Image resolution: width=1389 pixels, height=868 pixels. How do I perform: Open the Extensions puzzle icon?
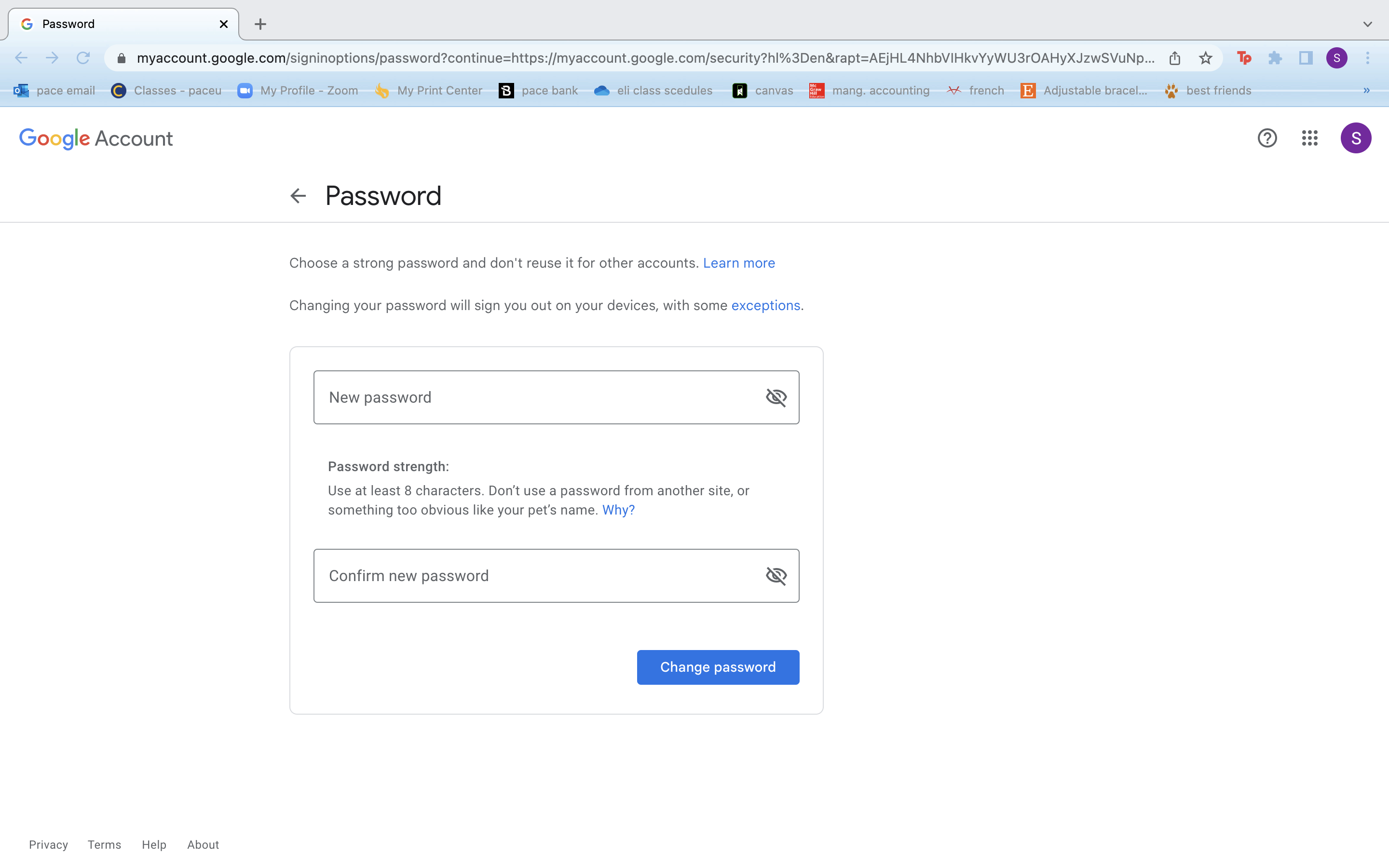point(1275,58)
